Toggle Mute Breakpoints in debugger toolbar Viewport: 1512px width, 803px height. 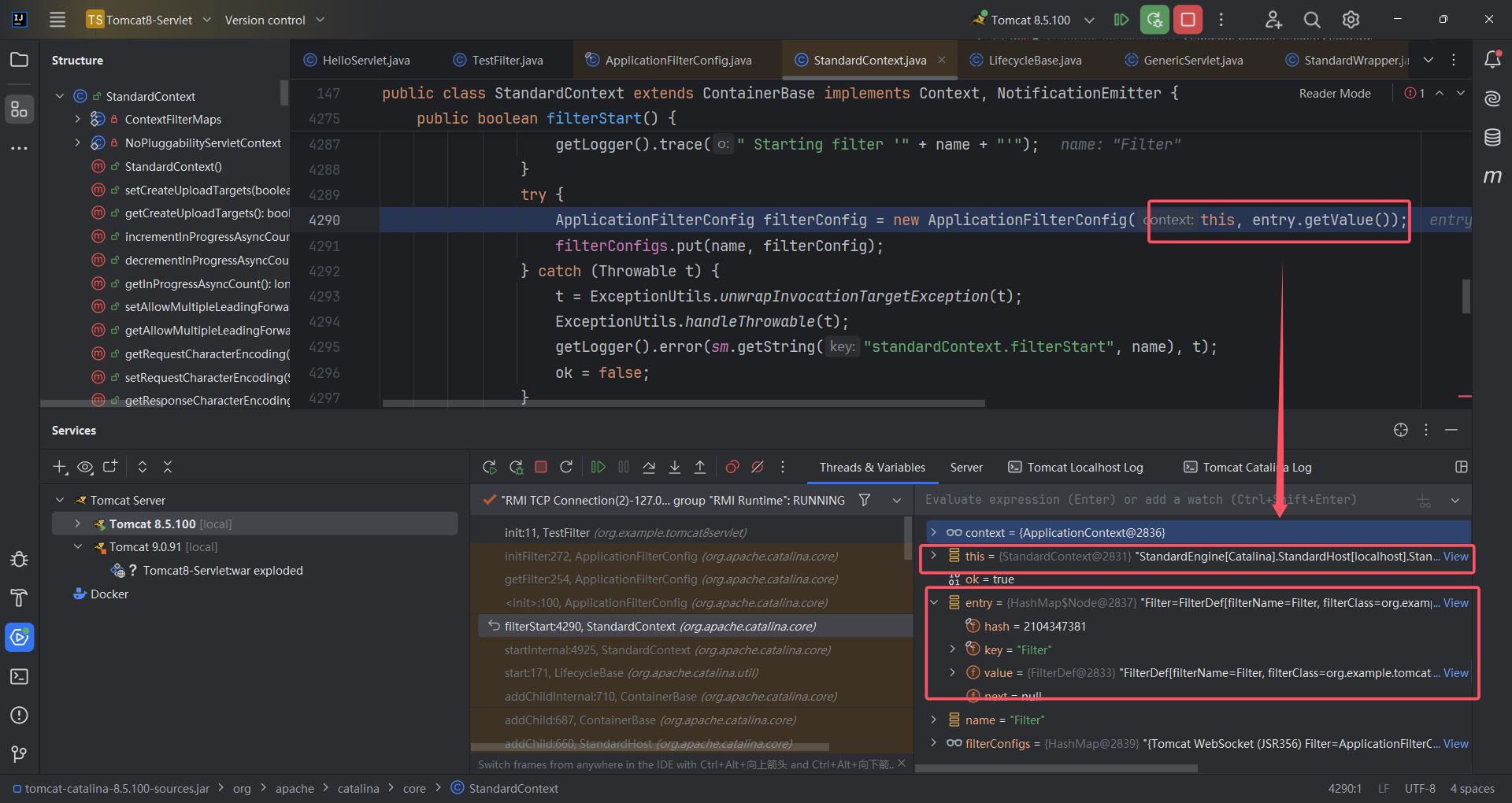(x=758, y=467)
